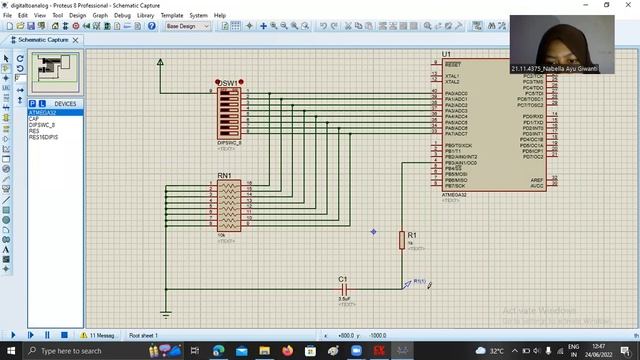Open the Base Design variant dropdown
640x360 pixels.
click(x=187, y=26)
